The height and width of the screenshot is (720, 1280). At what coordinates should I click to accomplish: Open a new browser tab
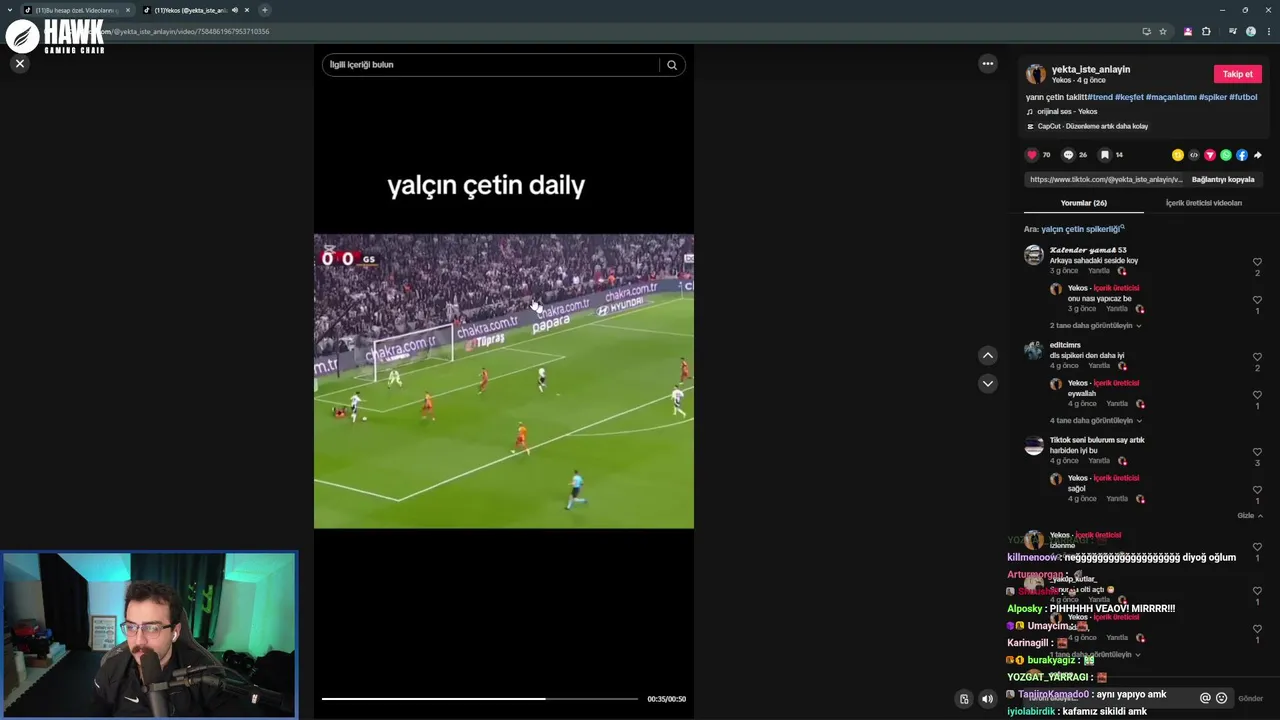265,10
